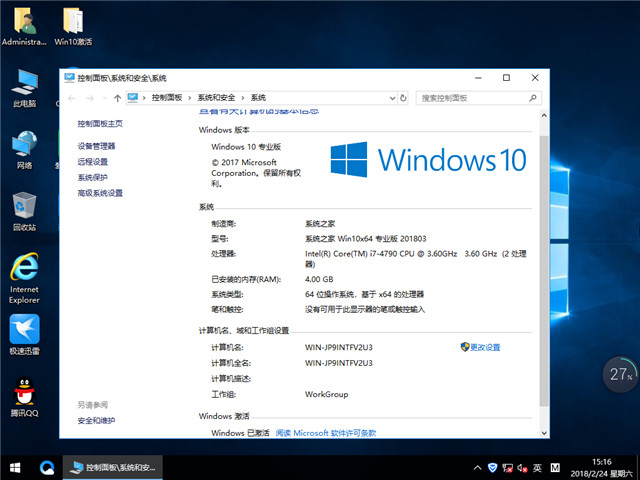640x480 pixels.
Task: Open the Administrator folder on desktop
Action: (24, 27)
